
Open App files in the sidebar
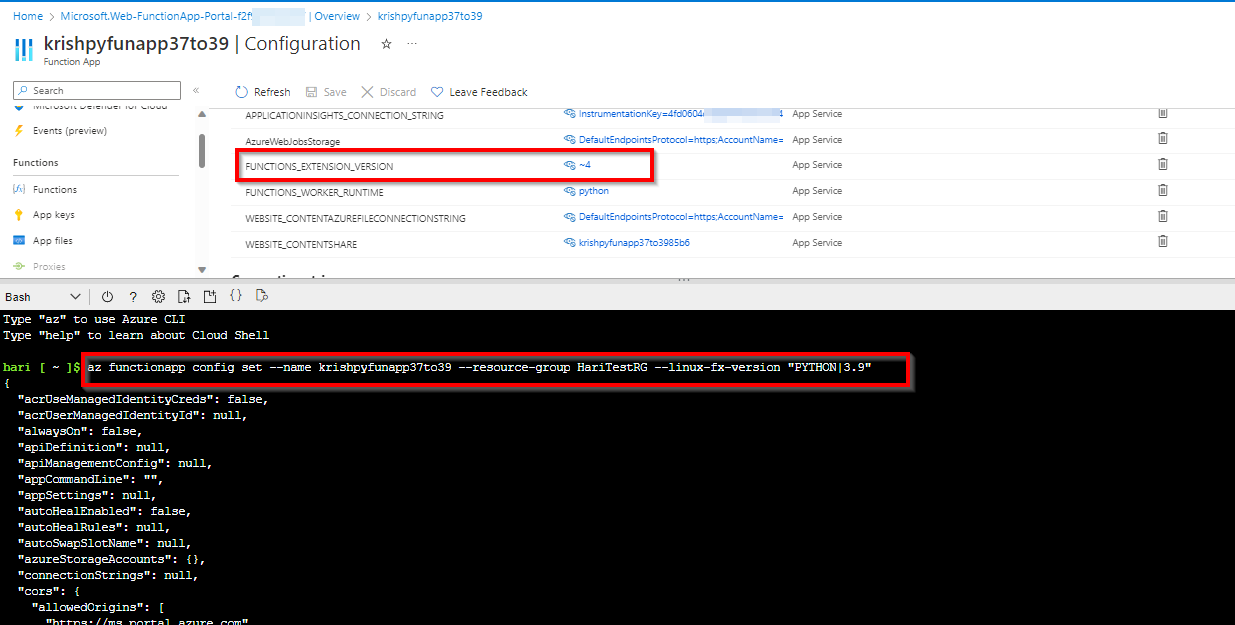pos(53,241)
